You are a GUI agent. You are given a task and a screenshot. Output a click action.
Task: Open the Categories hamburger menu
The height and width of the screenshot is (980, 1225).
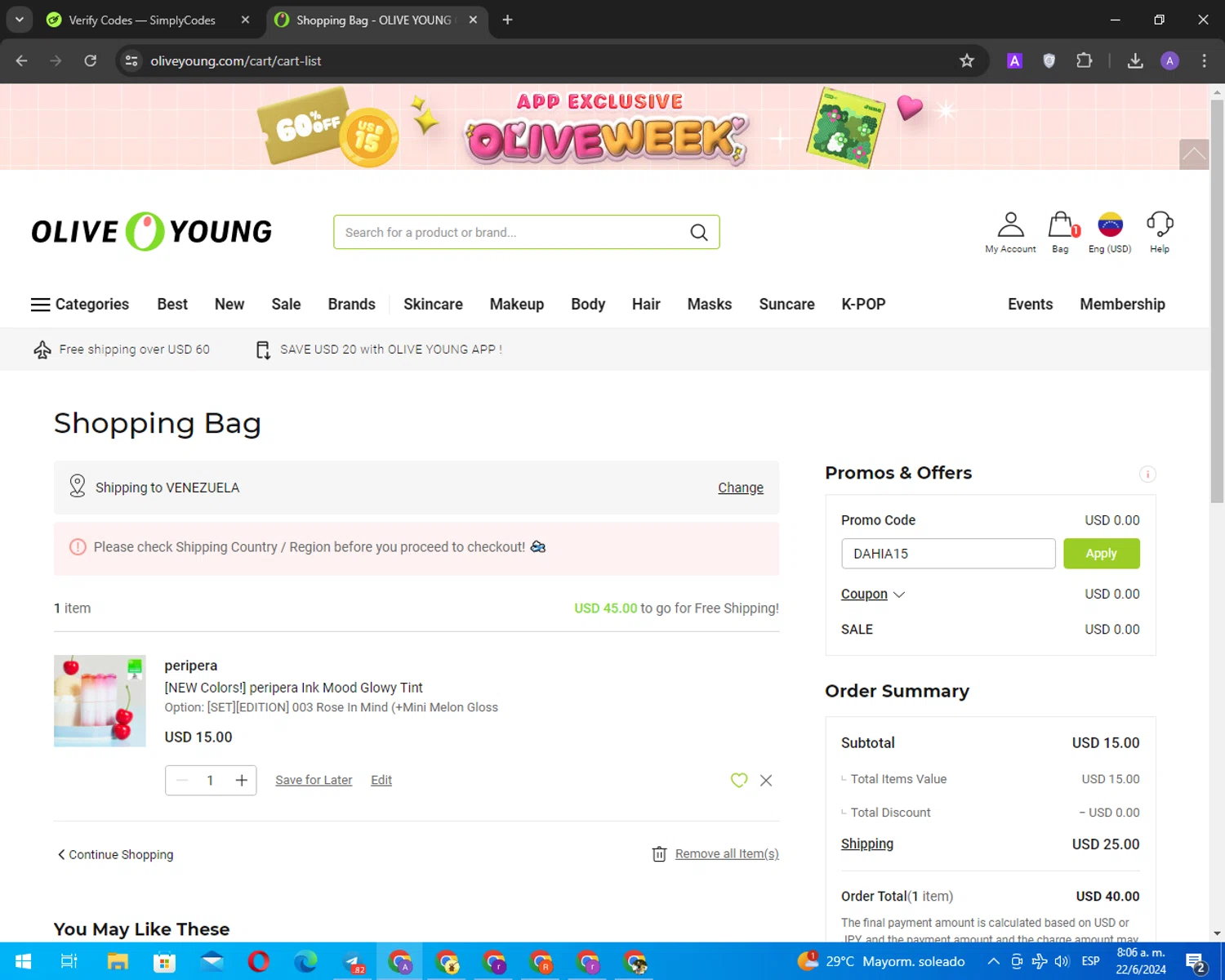80,305
